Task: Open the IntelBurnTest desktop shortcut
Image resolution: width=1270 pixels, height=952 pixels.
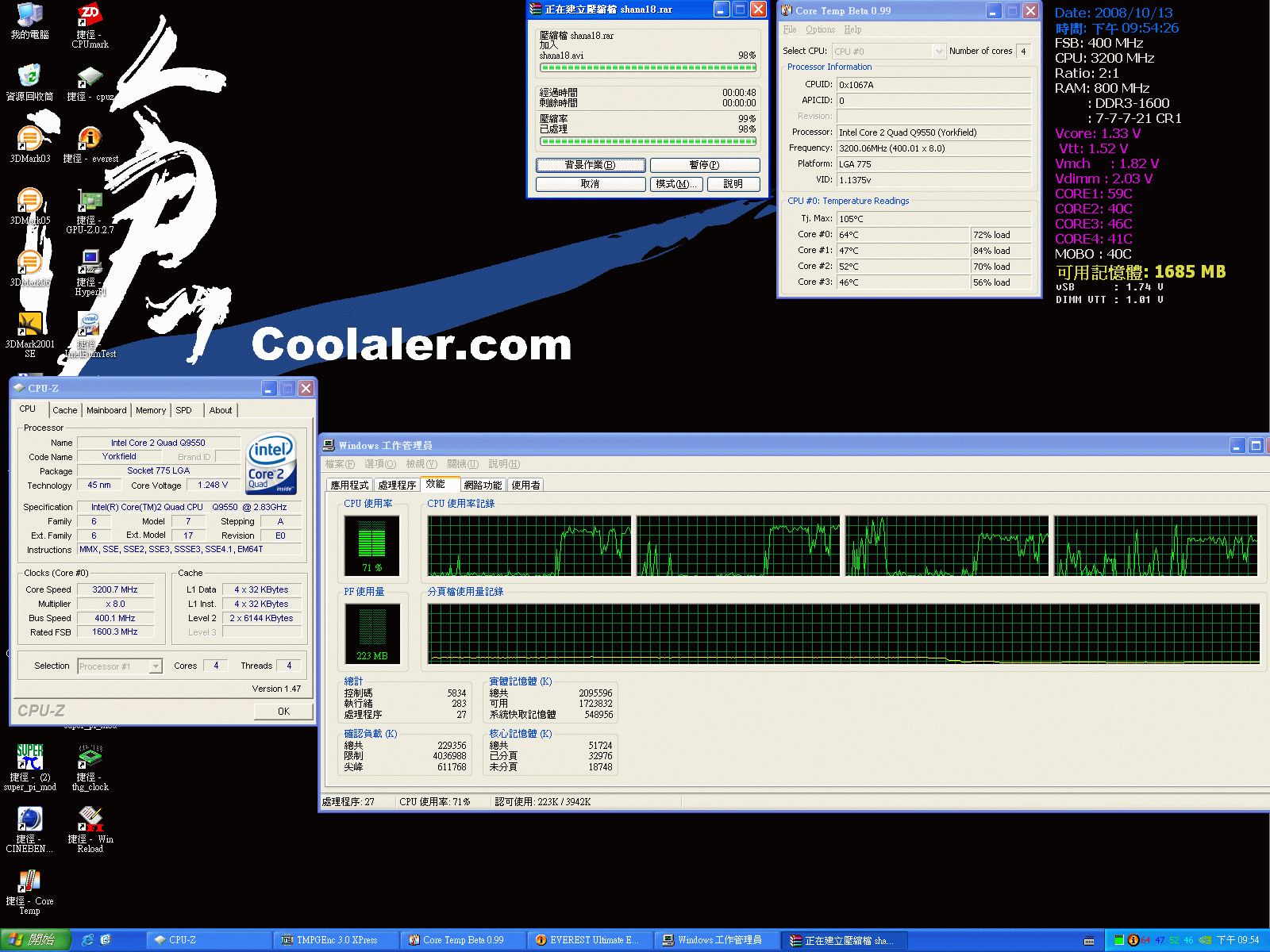Action: pyautogui.click(x=90, y=335)
